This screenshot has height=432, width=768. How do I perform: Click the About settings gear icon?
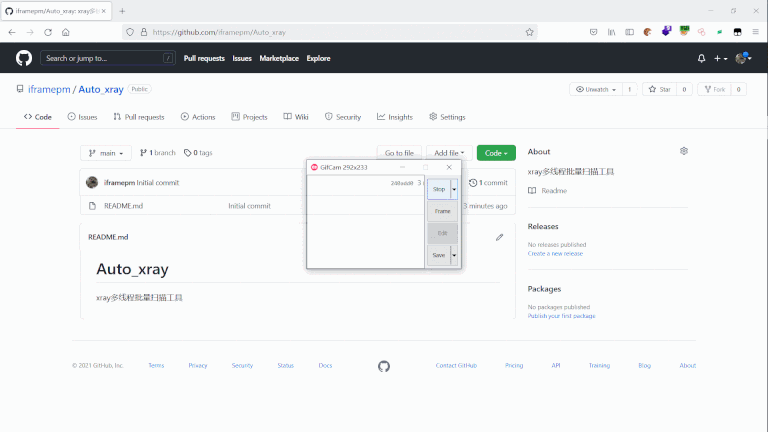point(684,151)
